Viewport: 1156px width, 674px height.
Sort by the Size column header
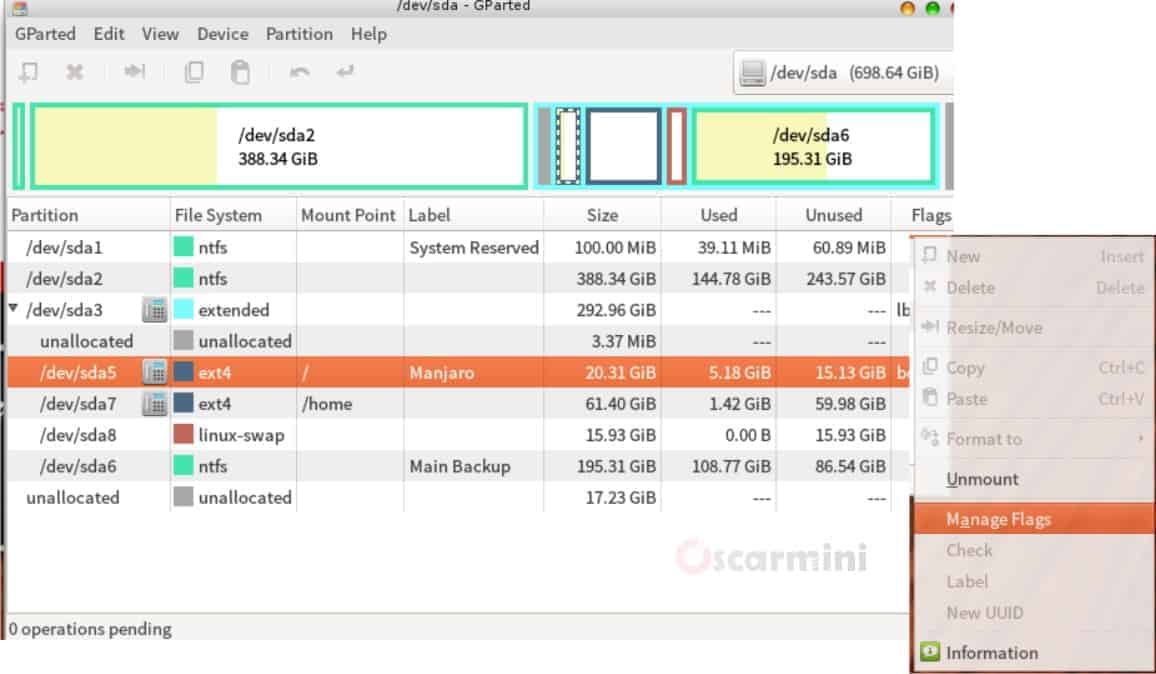click(602, 215)
